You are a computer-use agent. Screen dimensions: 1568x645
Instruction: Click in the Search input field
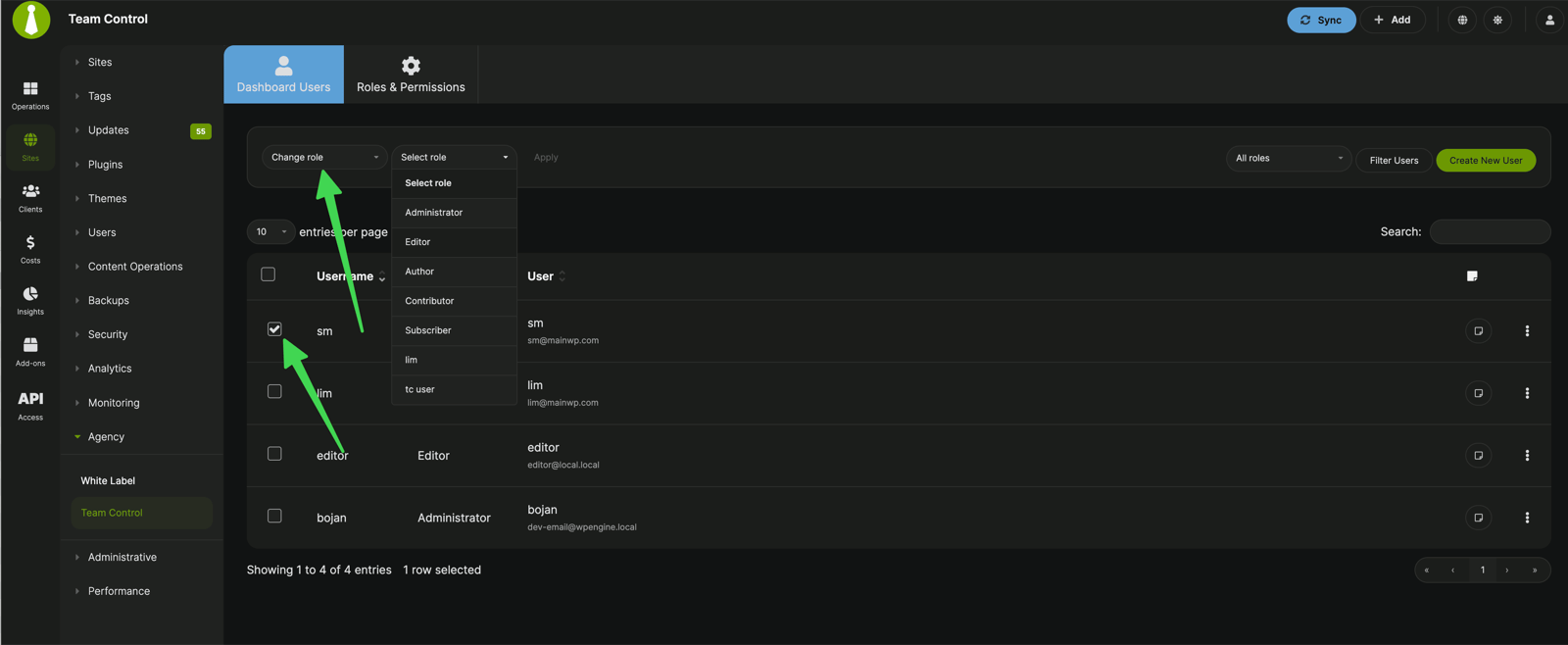pos(1490,231)
